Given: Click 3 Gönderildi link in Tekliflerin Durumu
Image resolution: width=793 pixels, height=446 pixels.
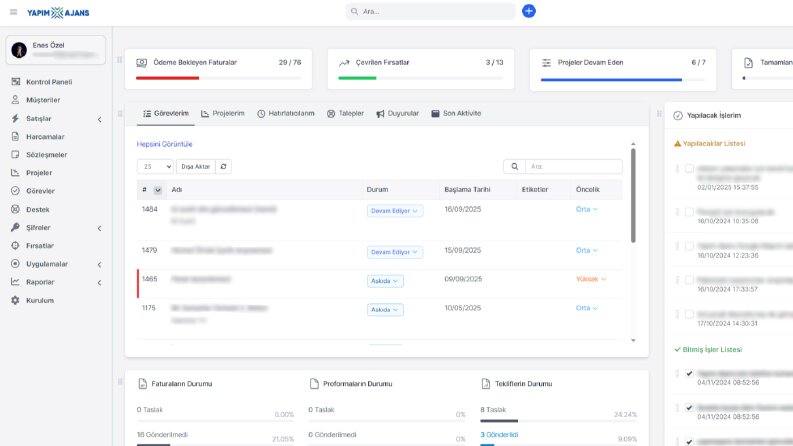Looking at the screenshot, I should click(499, 434).
